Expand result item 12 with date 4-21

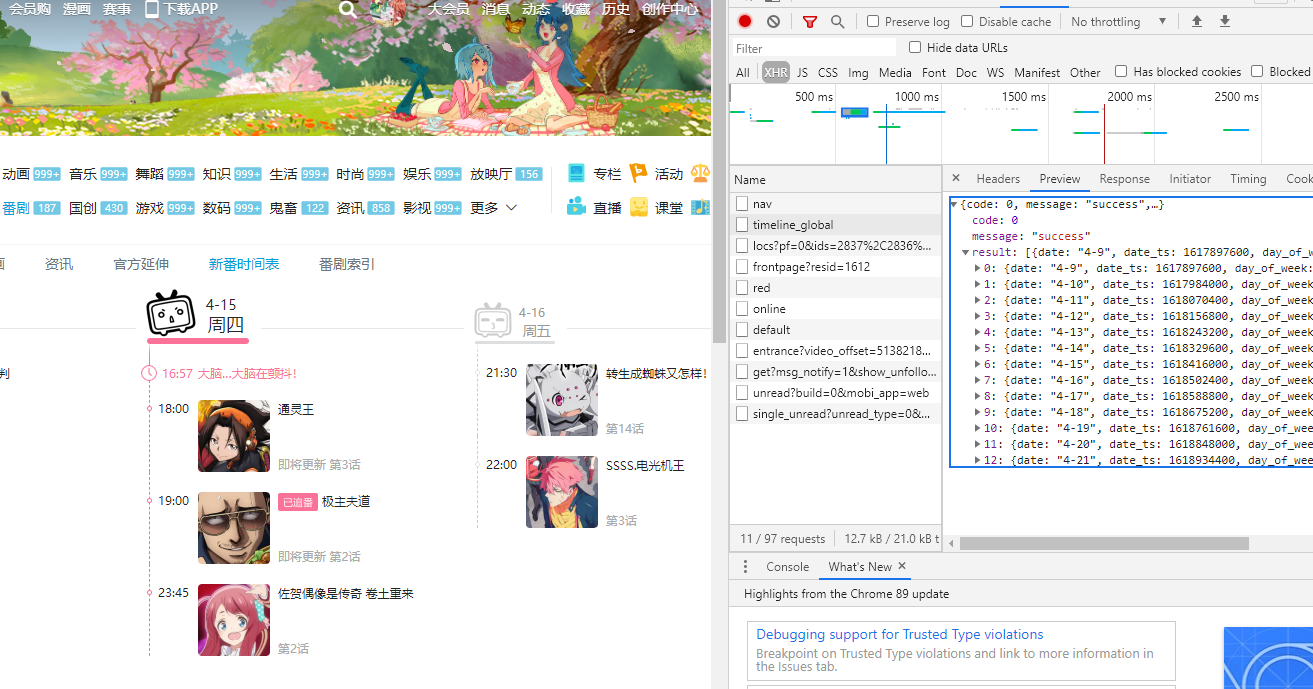coord(978,460)
